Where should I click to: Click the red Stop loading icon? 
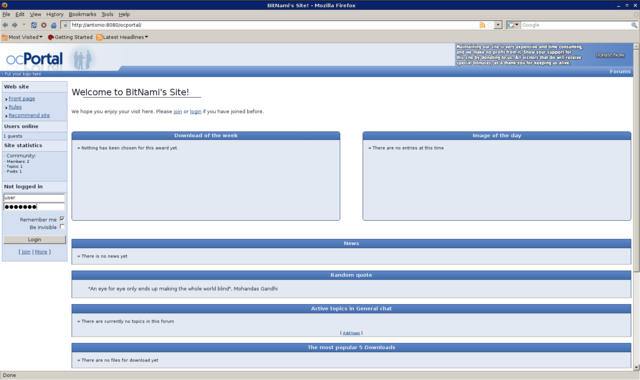[44, 25]
